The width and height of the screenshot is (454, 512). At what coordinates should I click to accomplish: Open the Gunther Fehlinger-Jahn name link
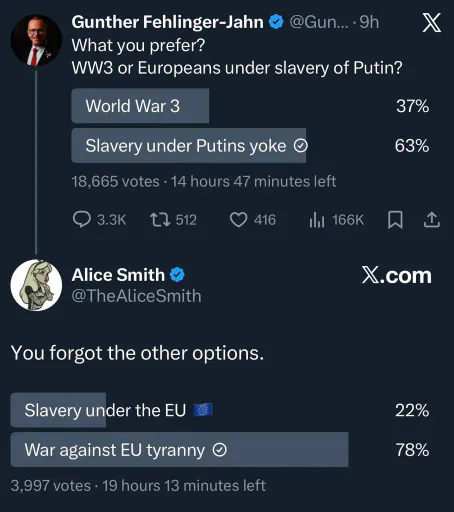coord(167,22)
